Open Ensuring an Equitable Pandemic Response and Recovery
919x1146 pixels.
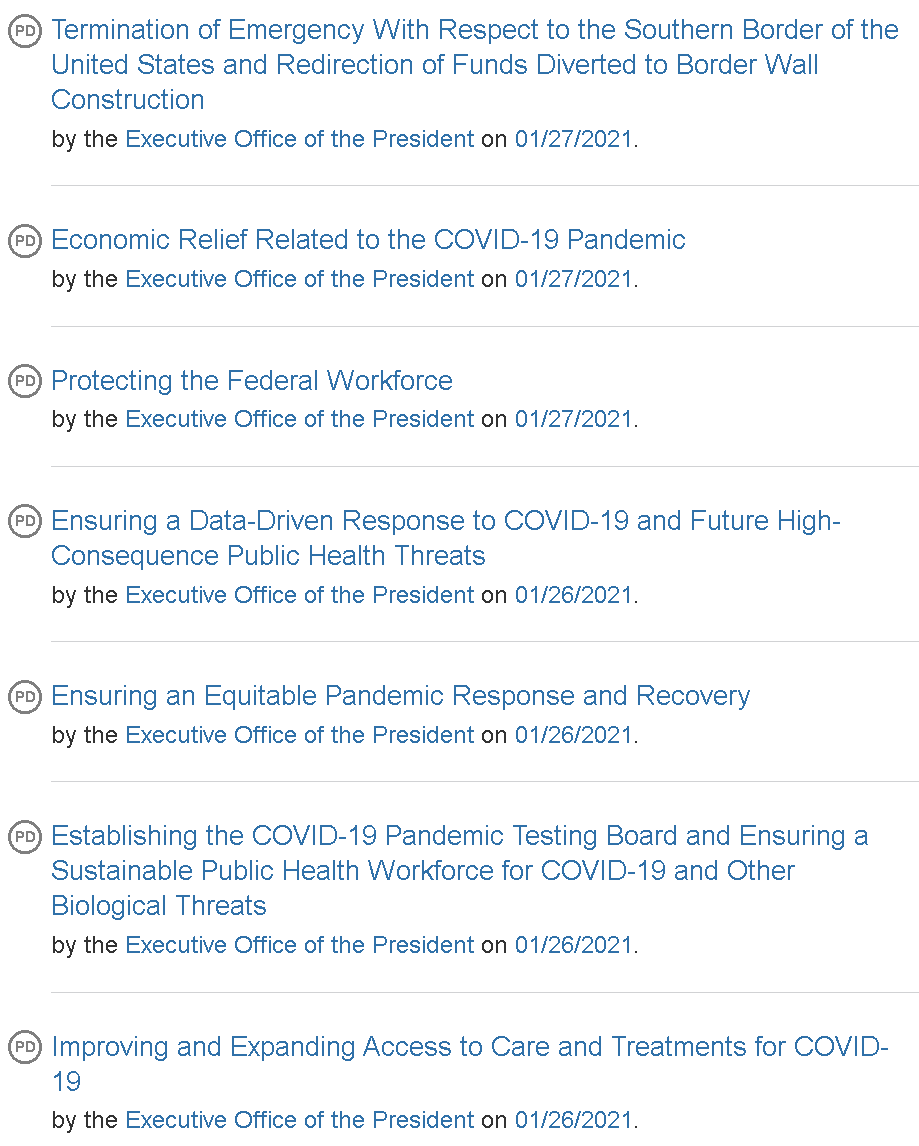click(x=401, y=696)
